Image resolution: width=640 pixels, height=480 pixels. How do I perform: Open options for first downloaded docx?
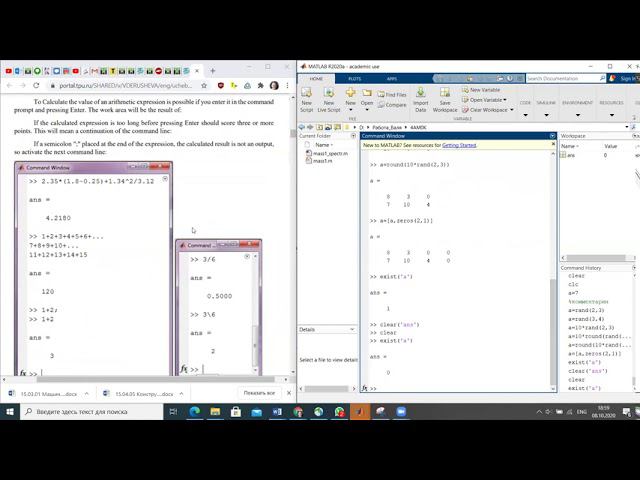87,394
